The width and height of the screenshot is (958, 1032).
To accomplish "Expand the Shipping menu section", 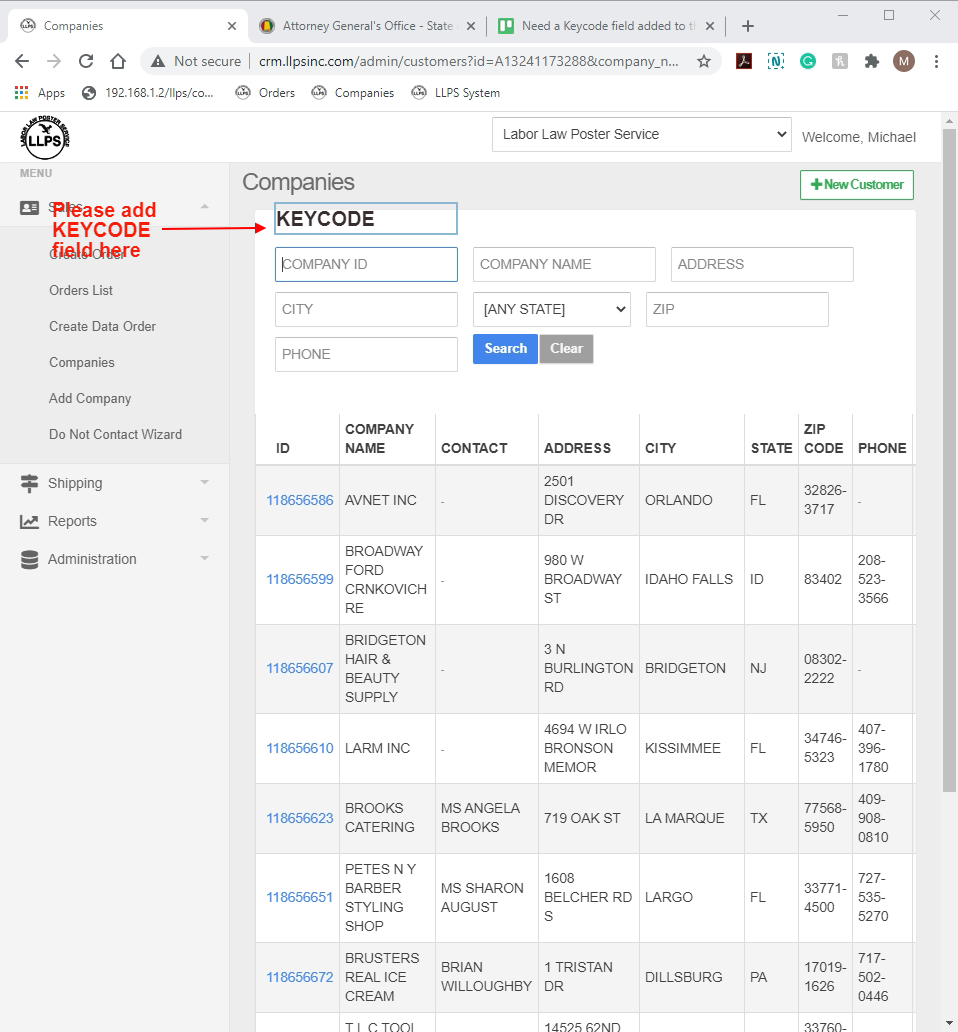I will [115, 483].
